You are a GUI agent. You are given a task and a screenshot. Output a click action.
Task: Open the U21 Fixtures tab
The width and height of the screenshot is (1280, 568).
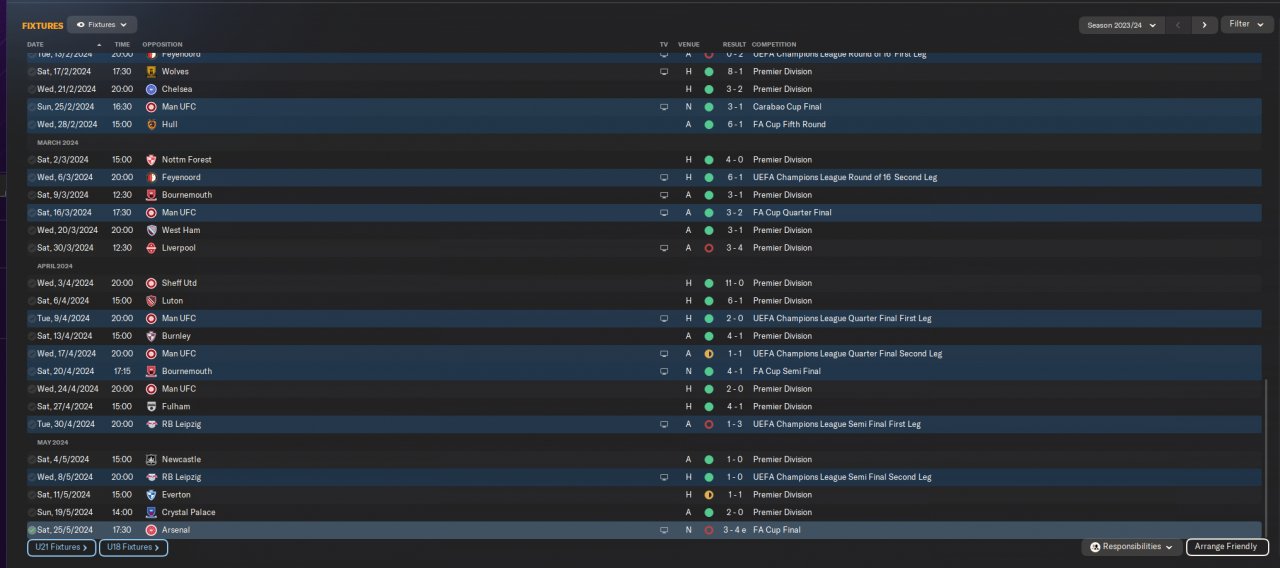61,548
